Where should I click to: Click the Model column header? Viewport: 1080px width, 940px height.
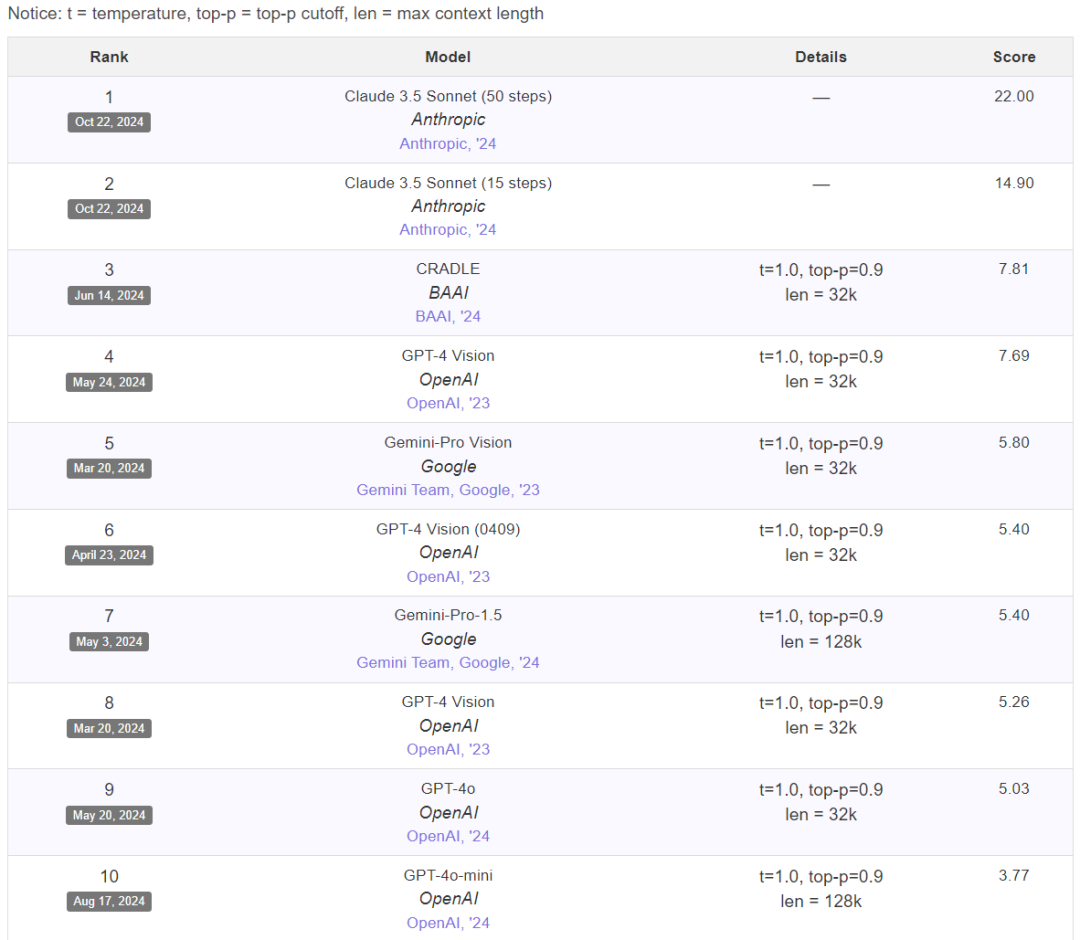coord(448,57)
